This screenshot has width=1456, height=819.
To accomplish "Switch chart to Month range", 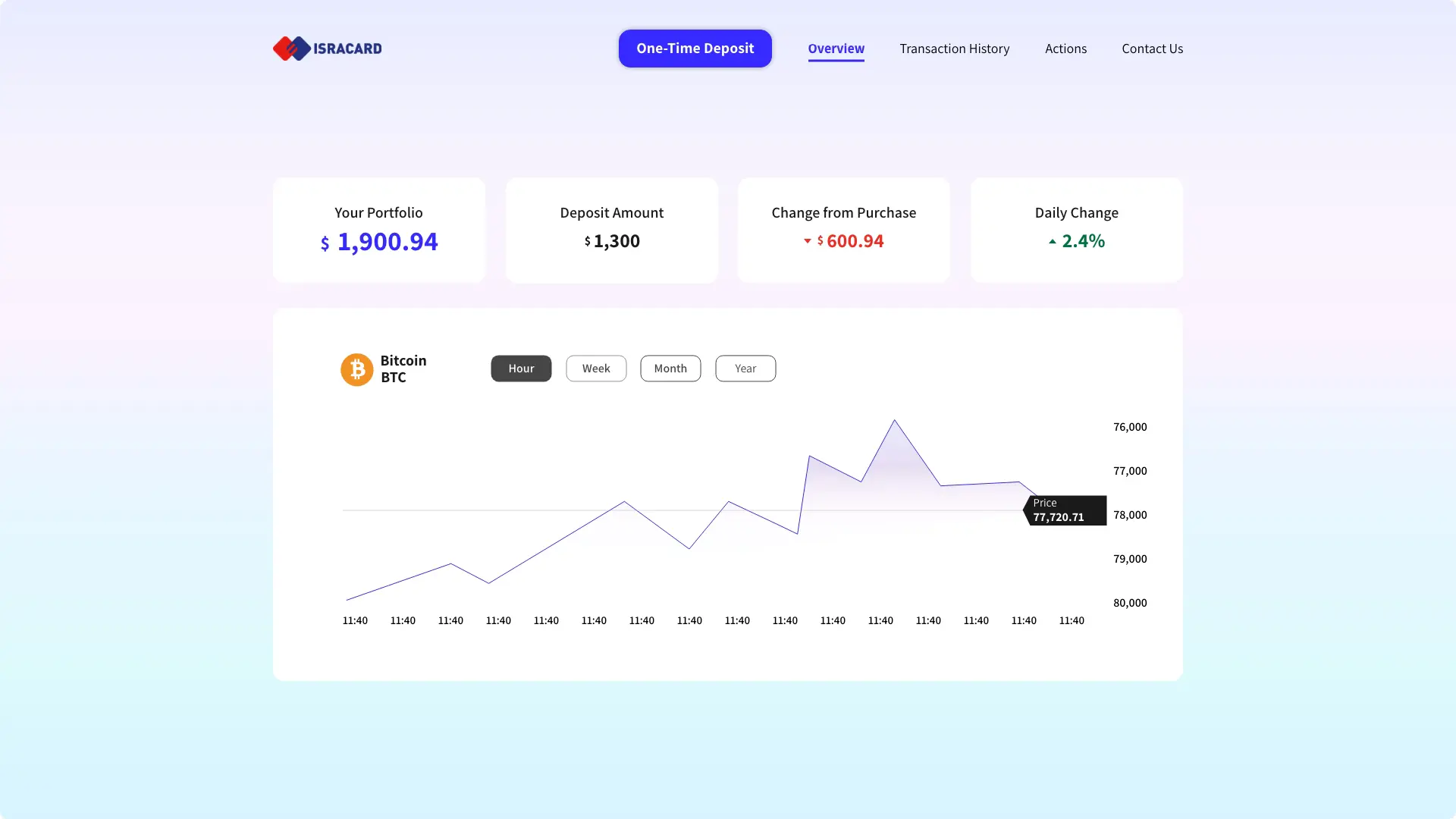I will 670,369.
